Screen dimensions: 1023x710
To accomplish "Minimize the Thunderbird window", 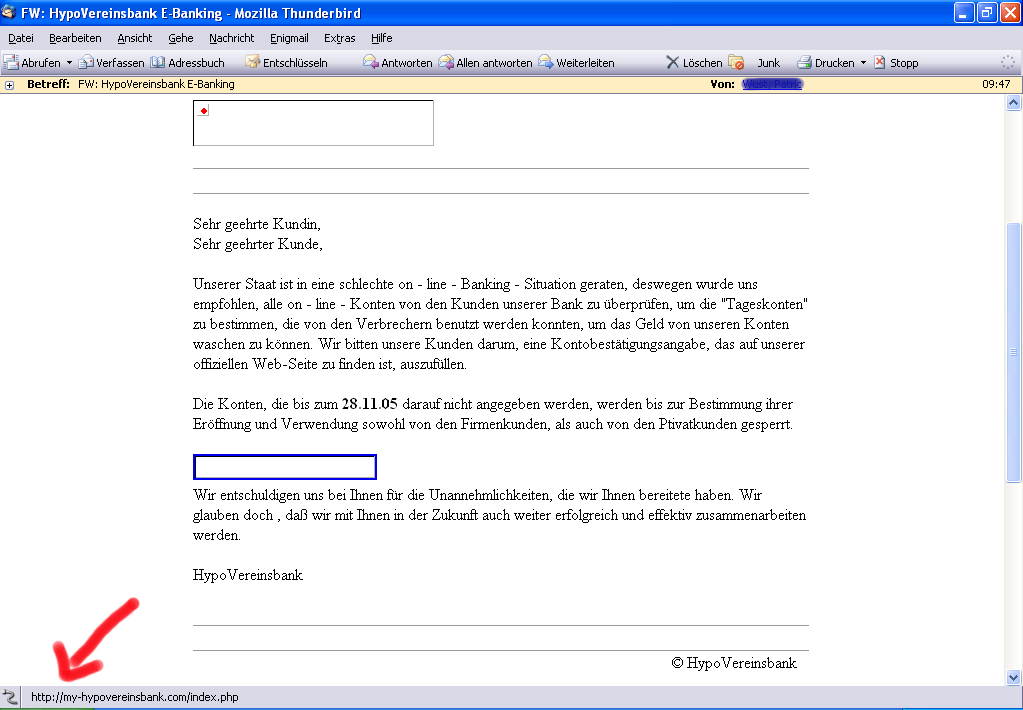I will [x=964, y=12].
